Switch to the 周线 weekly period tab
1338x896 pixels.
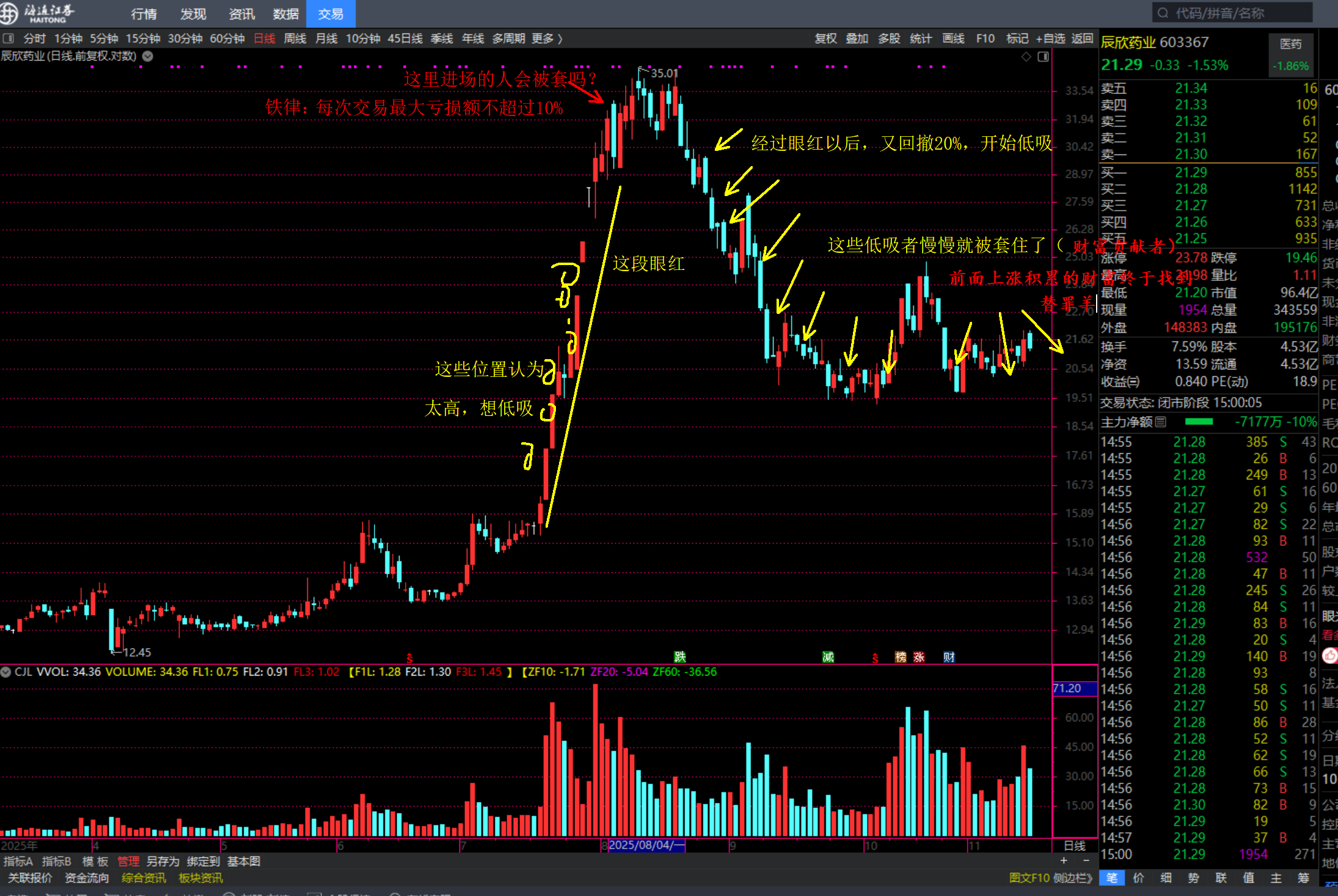[295, 38]
